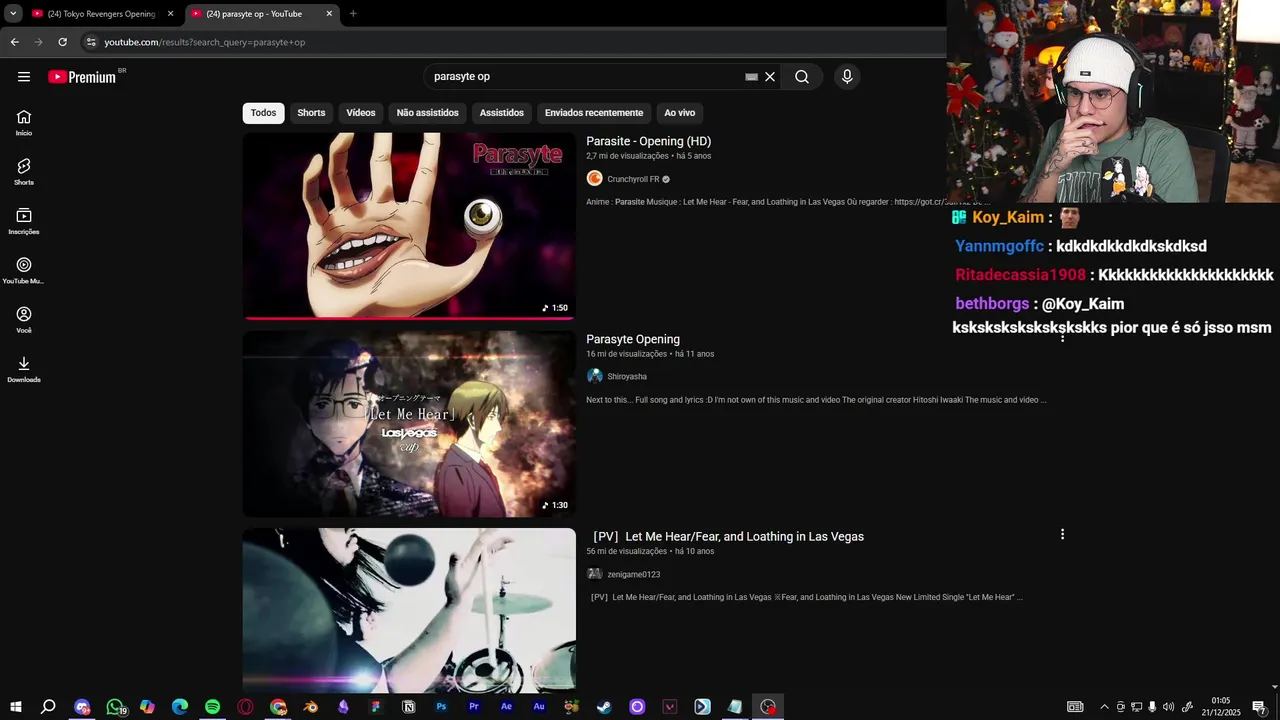
Task: Close the Tokyo Revengers Opening tab
Action: pyautogui.click(x=170, y=14)
